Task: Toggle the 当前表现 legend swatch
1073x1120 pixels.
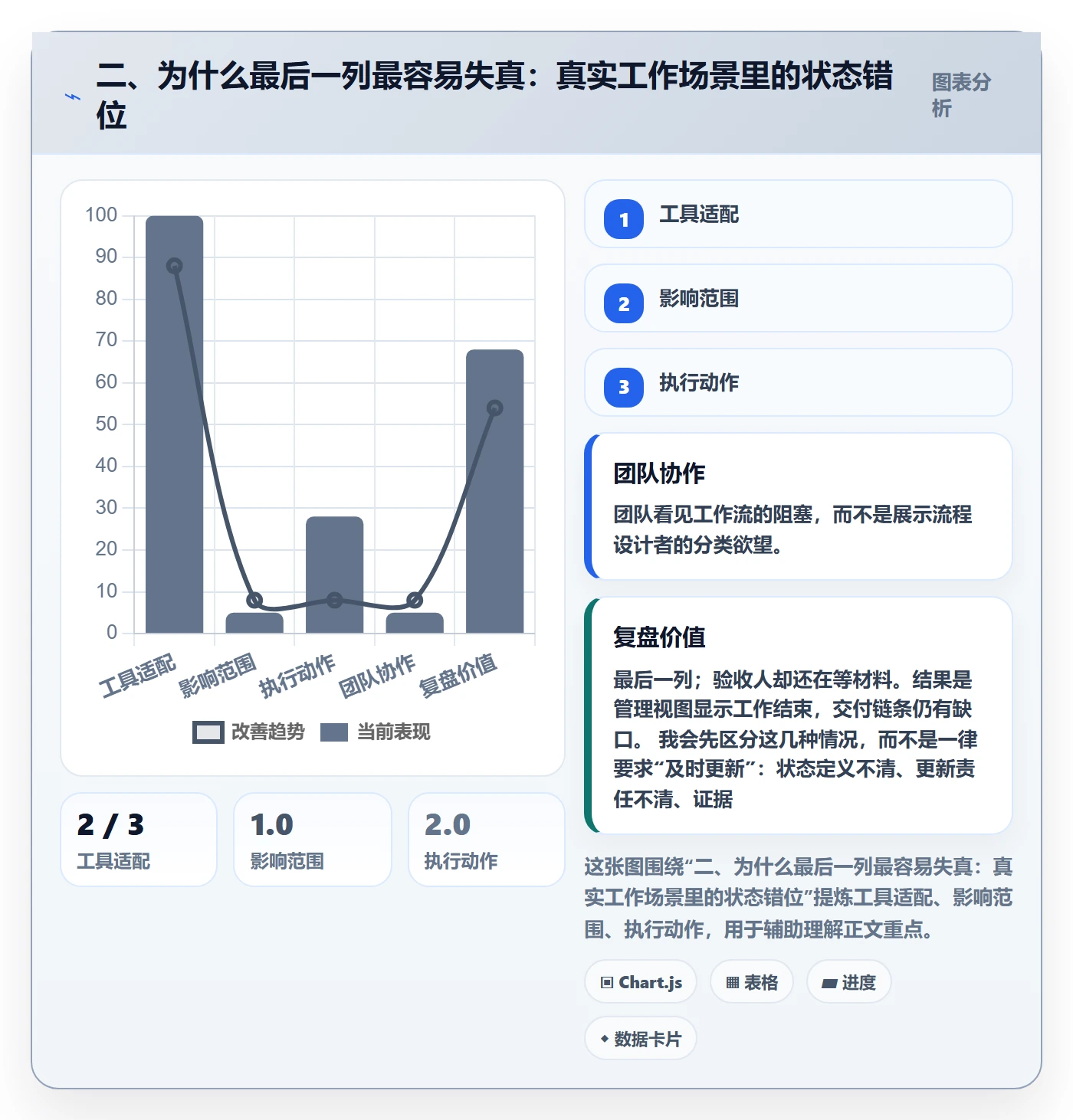Action: (334, 732)
